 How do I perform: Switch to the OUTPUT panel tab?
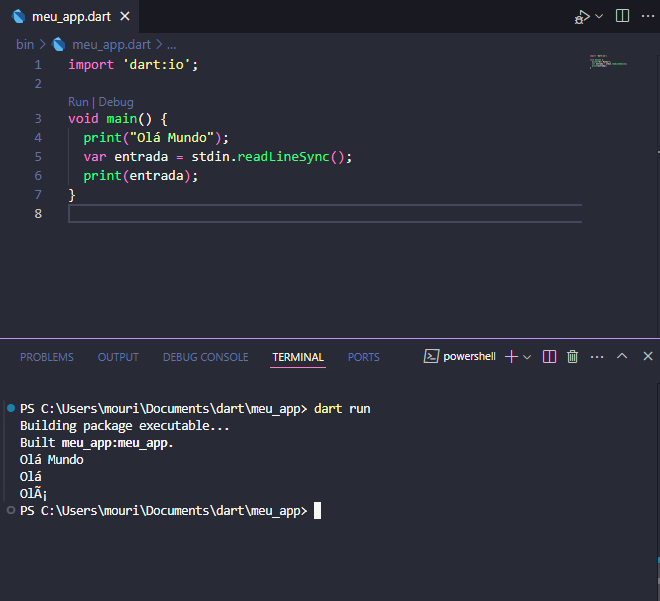[x=118, y=357]
